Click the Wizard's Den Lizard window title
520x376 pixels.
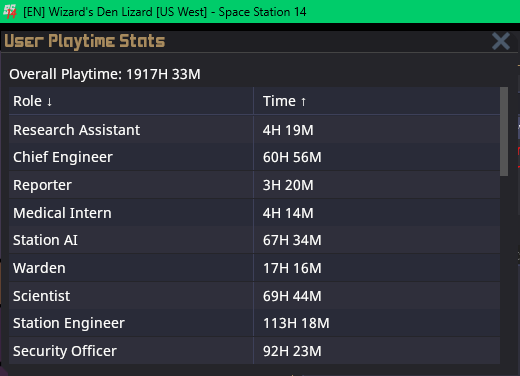point(165,12)
